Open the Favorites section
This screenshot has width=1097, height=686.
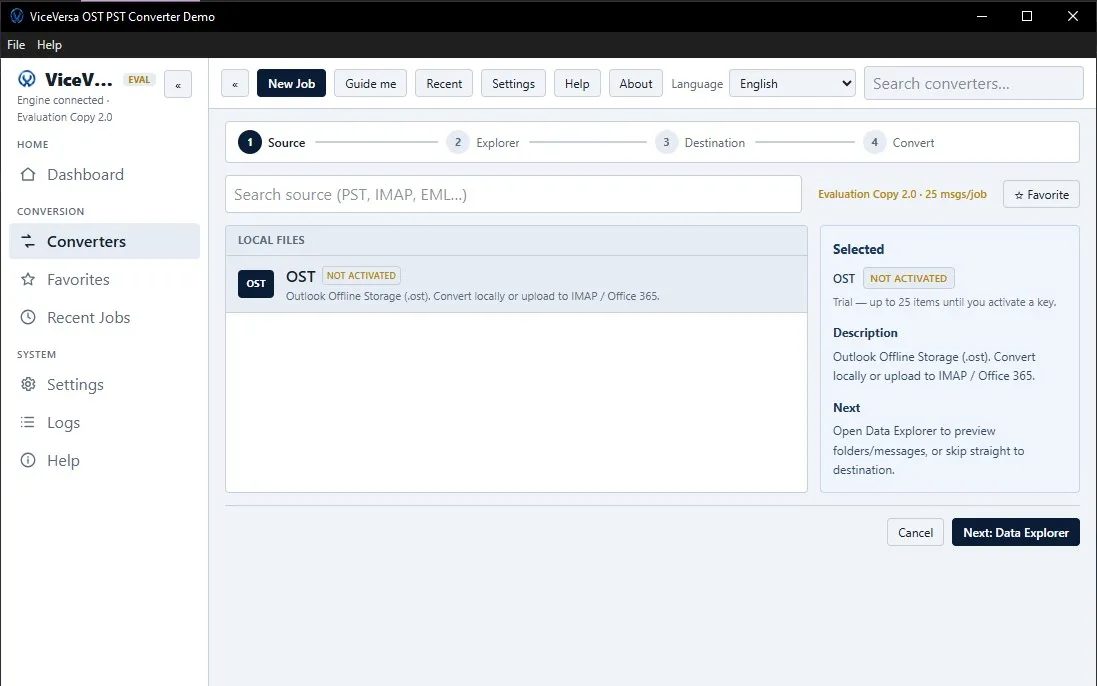click(x=104, y=279)
